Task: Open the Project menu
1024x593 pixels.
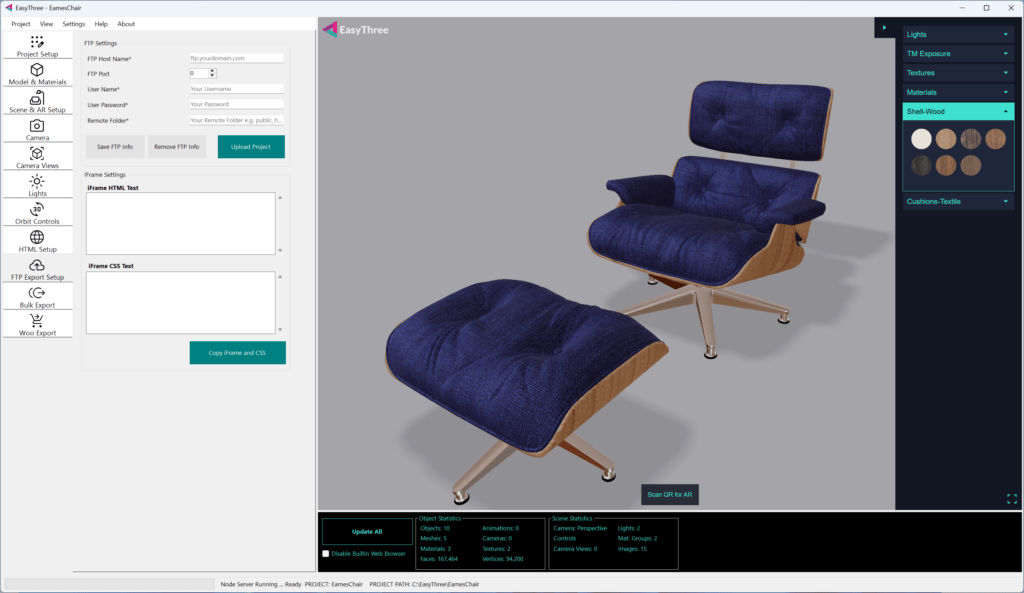Action: coord(20,23)
